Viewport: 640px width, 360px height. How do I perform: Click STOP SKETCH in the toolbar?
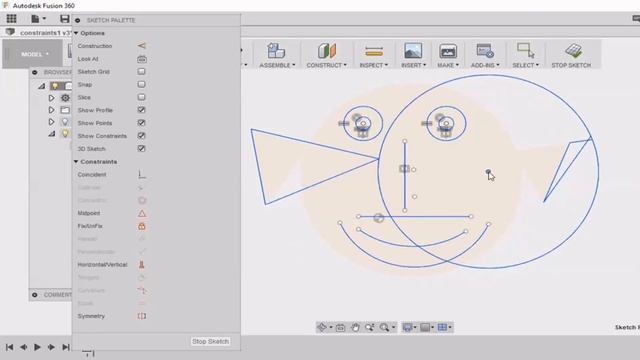click(x=571, y=56)
